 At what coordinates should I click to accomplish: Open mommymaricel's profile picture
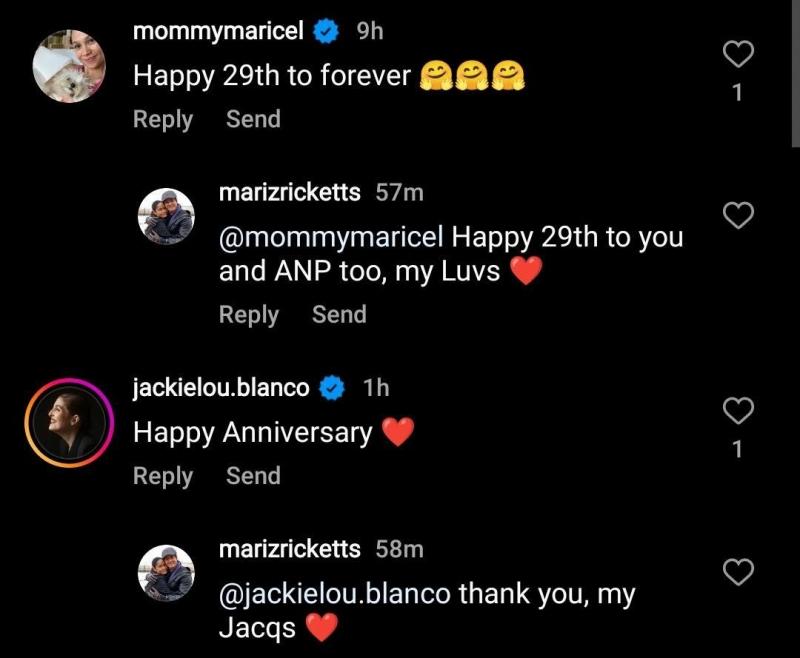coord(69,65)
